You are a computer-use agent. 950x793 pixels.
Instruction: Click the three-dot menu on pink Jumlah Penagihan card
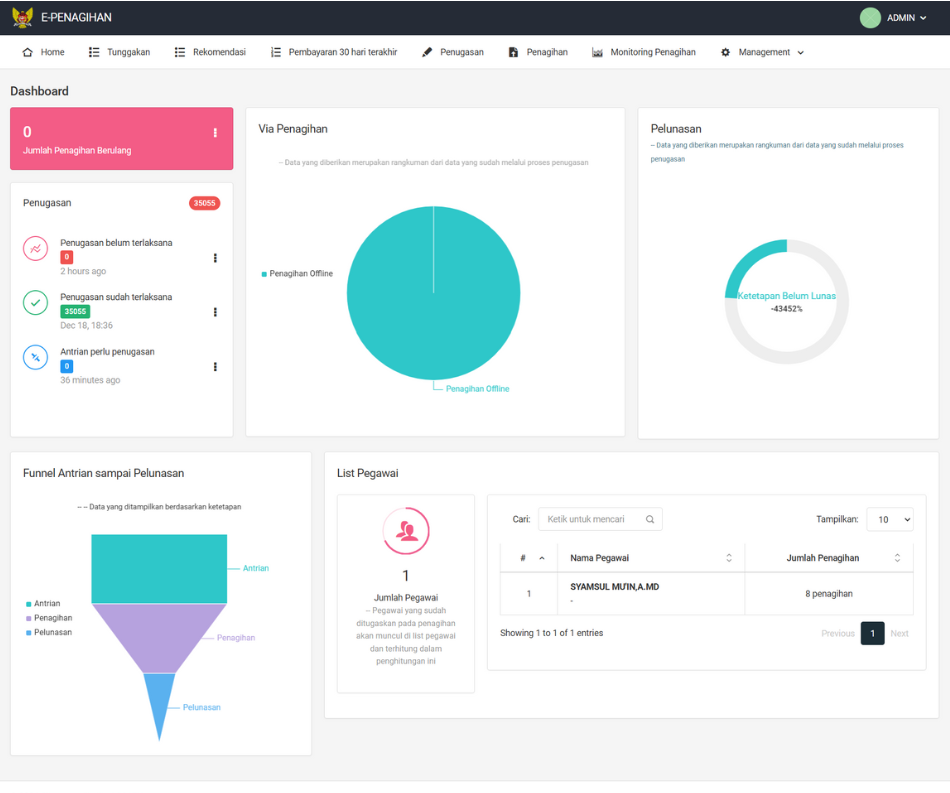pos(215,133)
